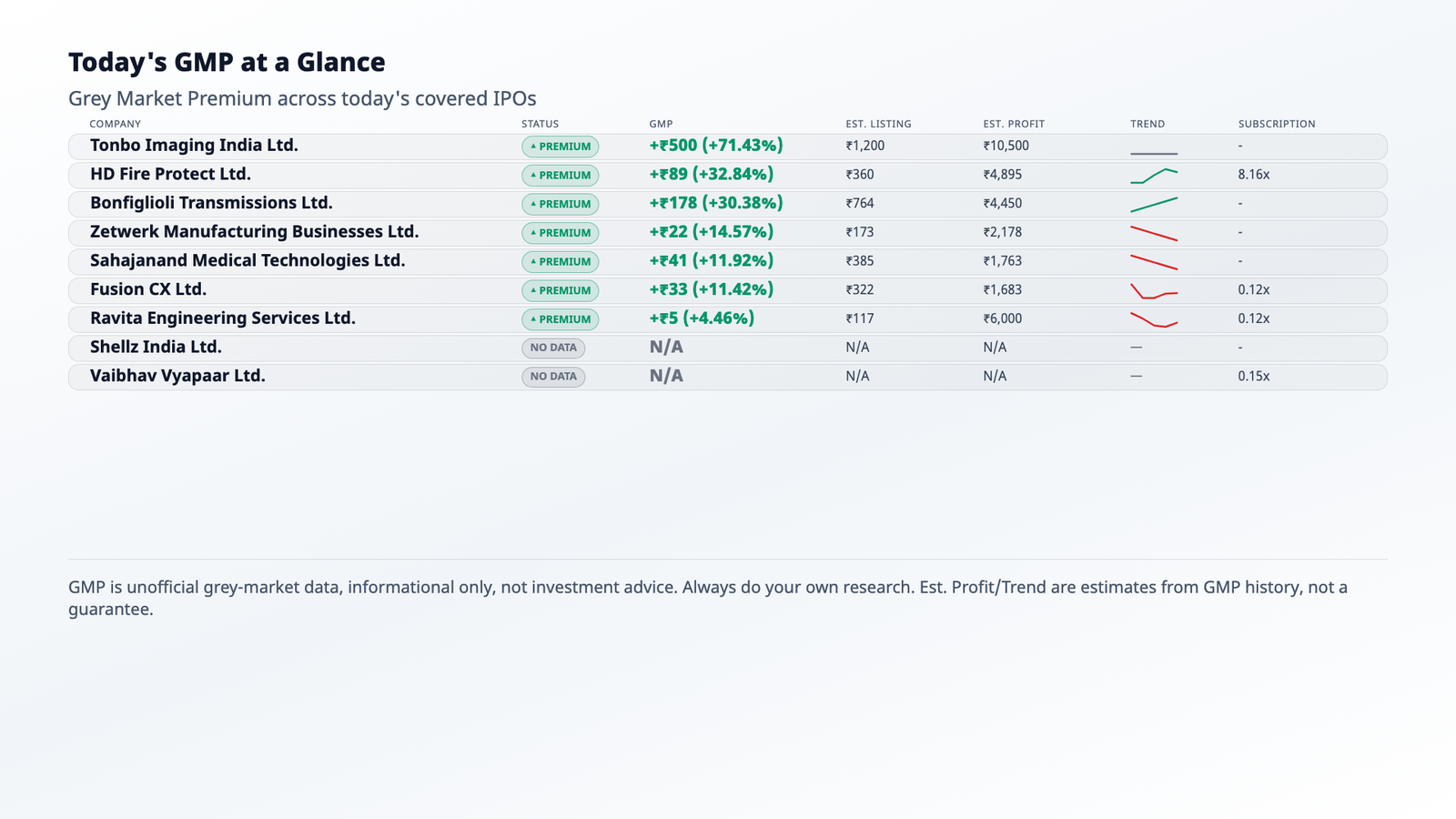Click HD Fire Protect trend sparkline
The height and width of the screenshot is (819, 1456).
[1154, 176]
